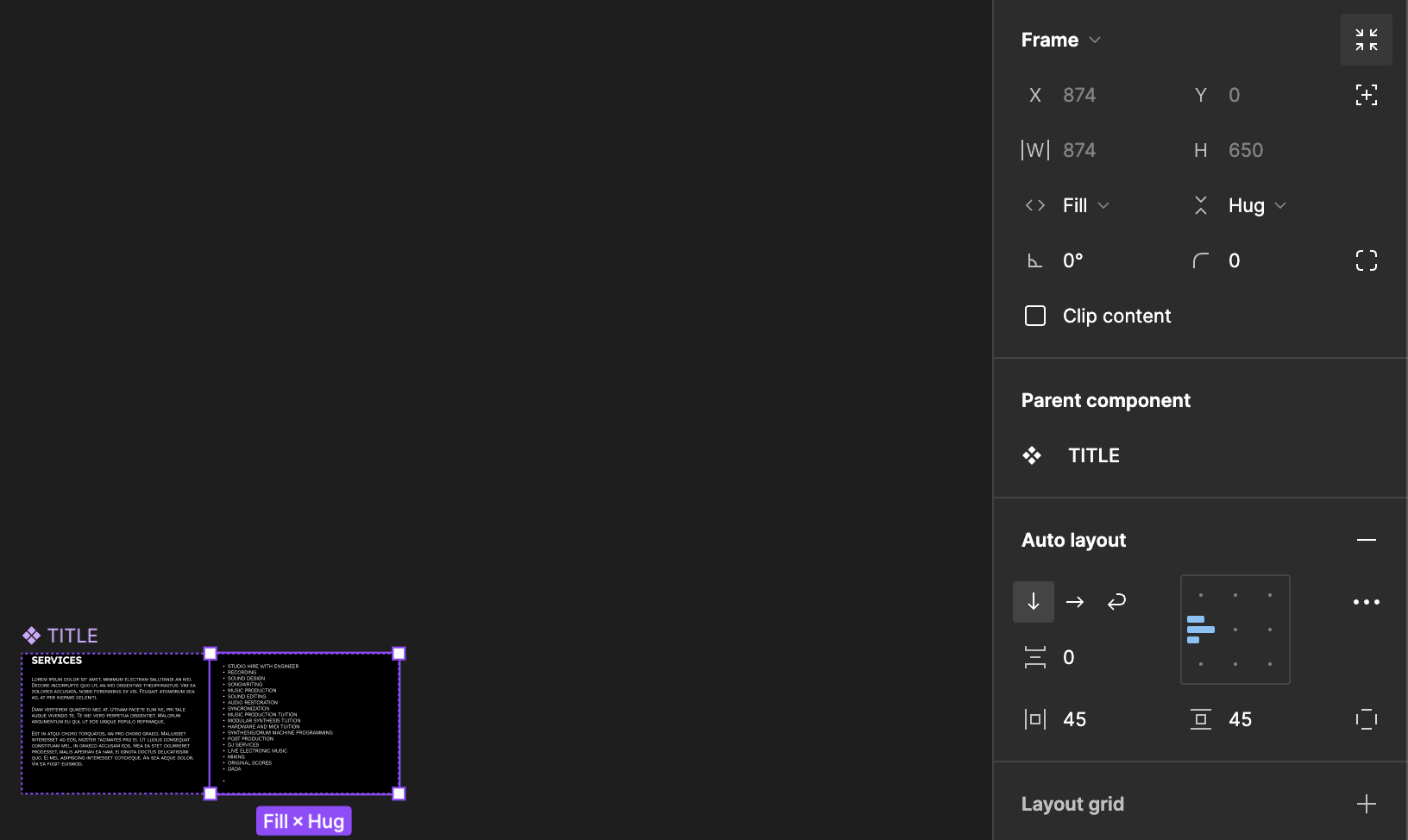Open the Frame type dropdown

tap(1060, 40)
